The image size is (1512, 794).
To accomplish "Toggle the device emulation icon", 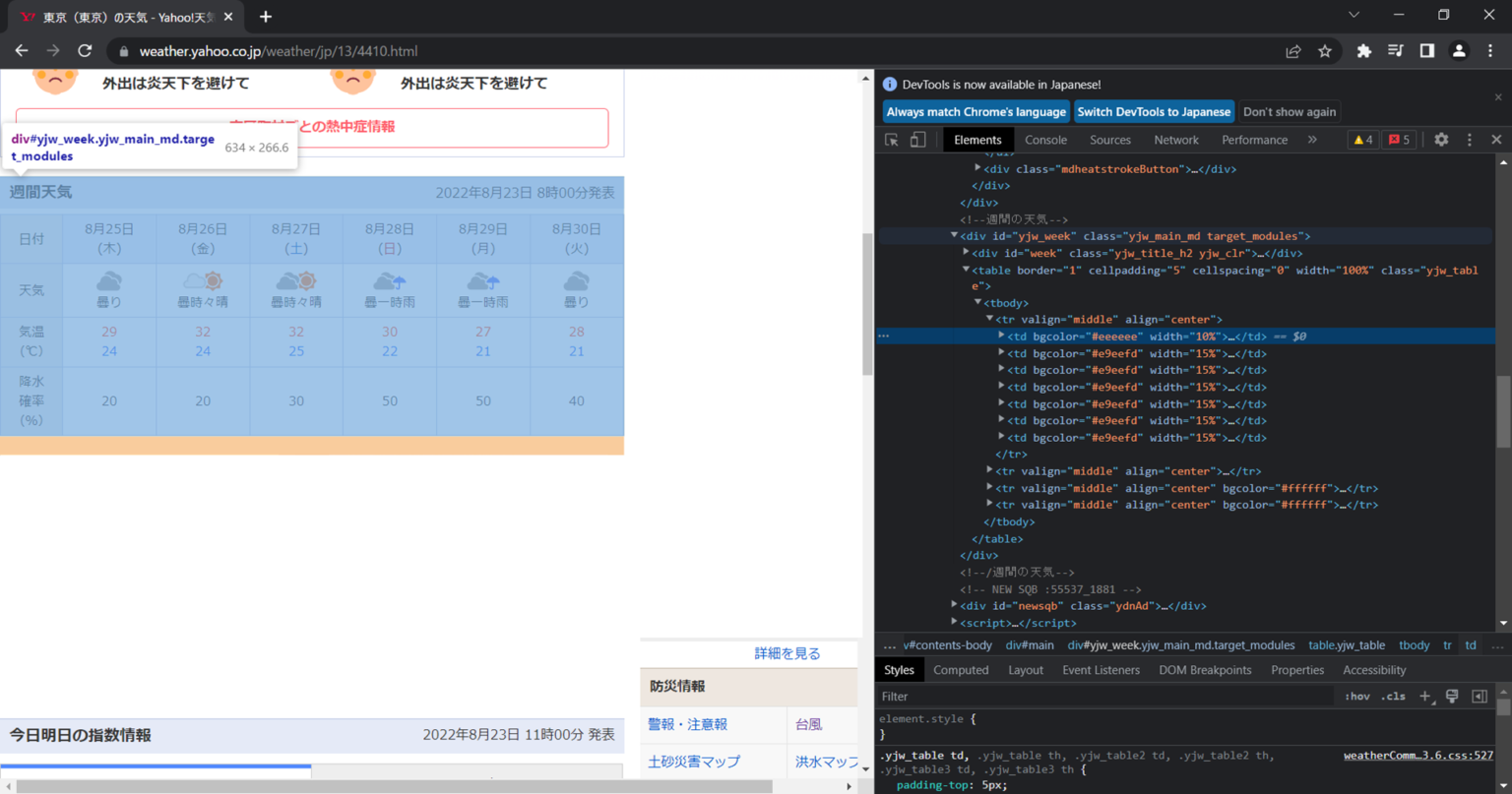I will (919, 139).
